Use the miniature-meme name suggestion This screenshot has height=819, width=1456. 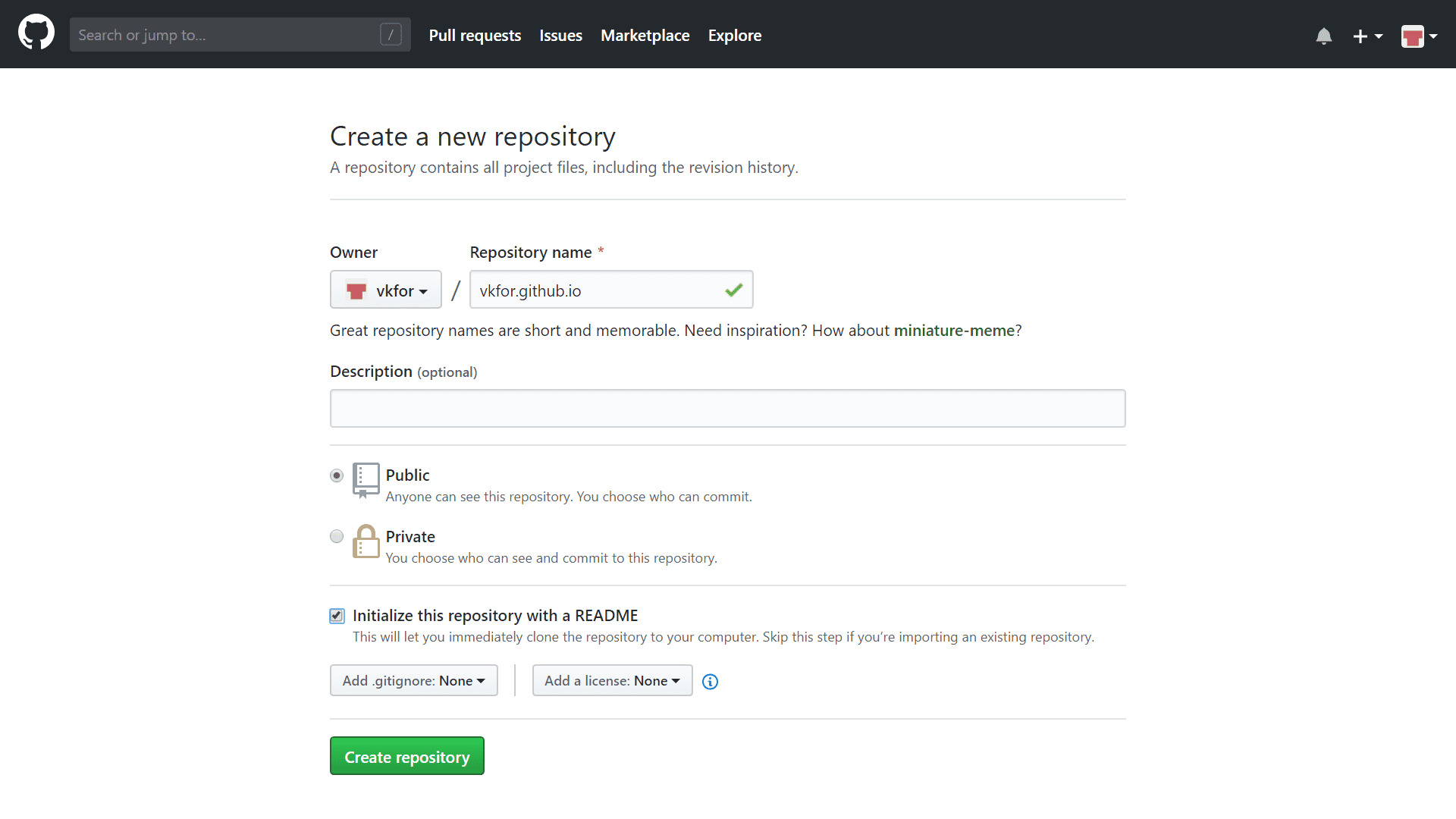pos(953,331)
